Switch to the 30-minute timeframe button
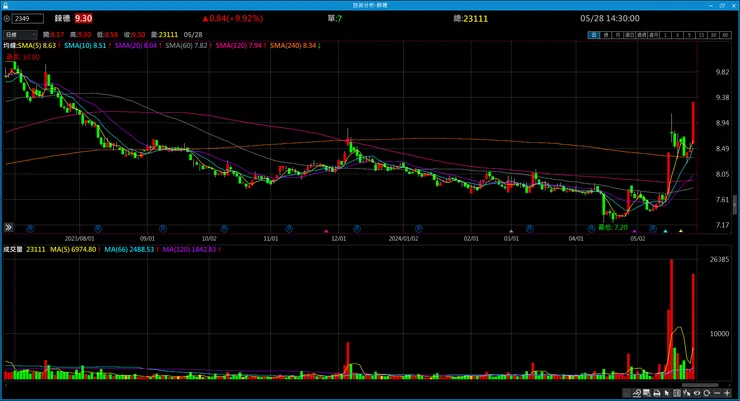This screenshot has width=740, height=401. click(713, 35)
